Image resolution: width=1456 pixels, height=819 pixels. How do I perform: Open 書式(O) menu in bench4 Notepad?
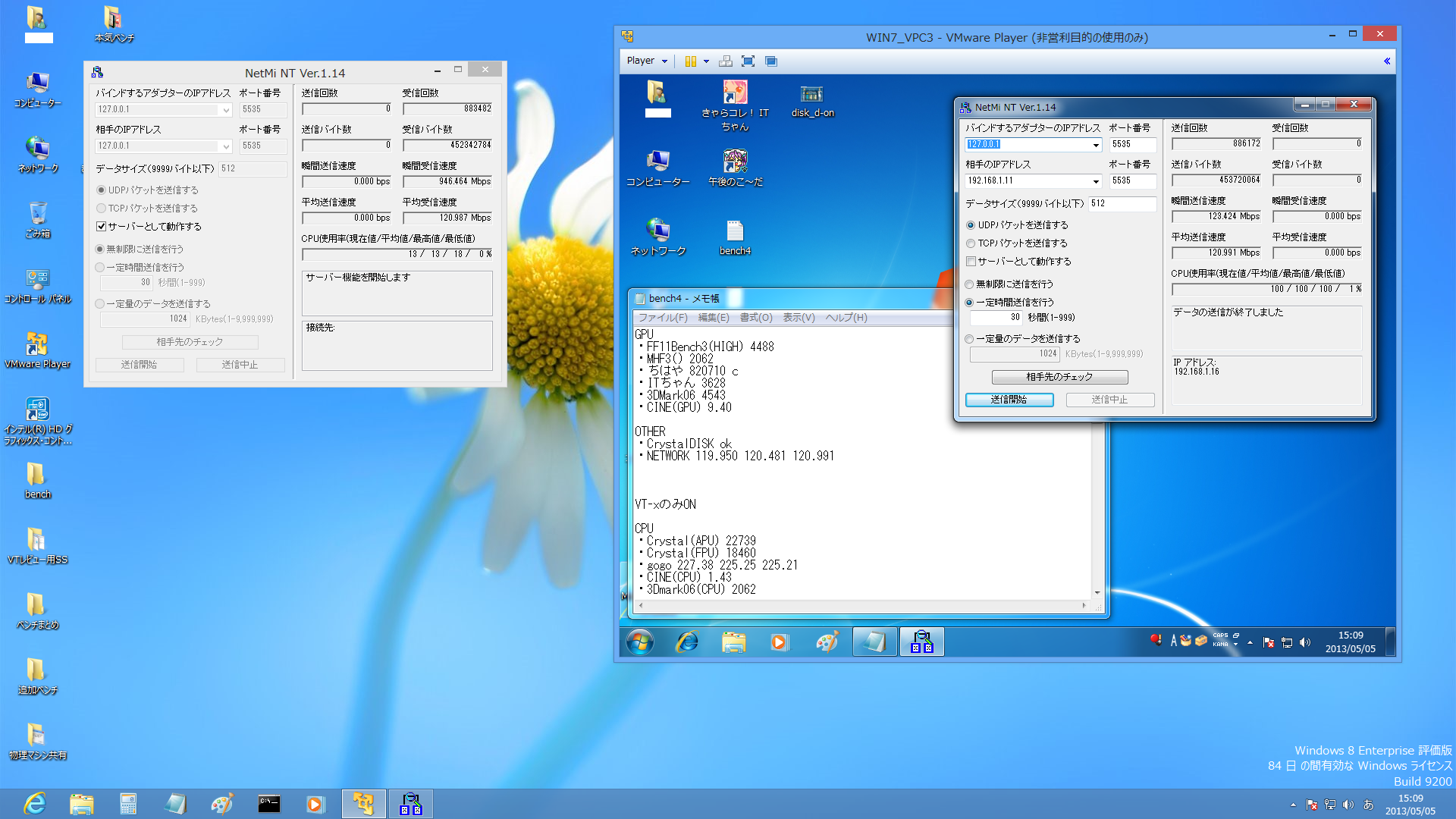coord(755,318)
